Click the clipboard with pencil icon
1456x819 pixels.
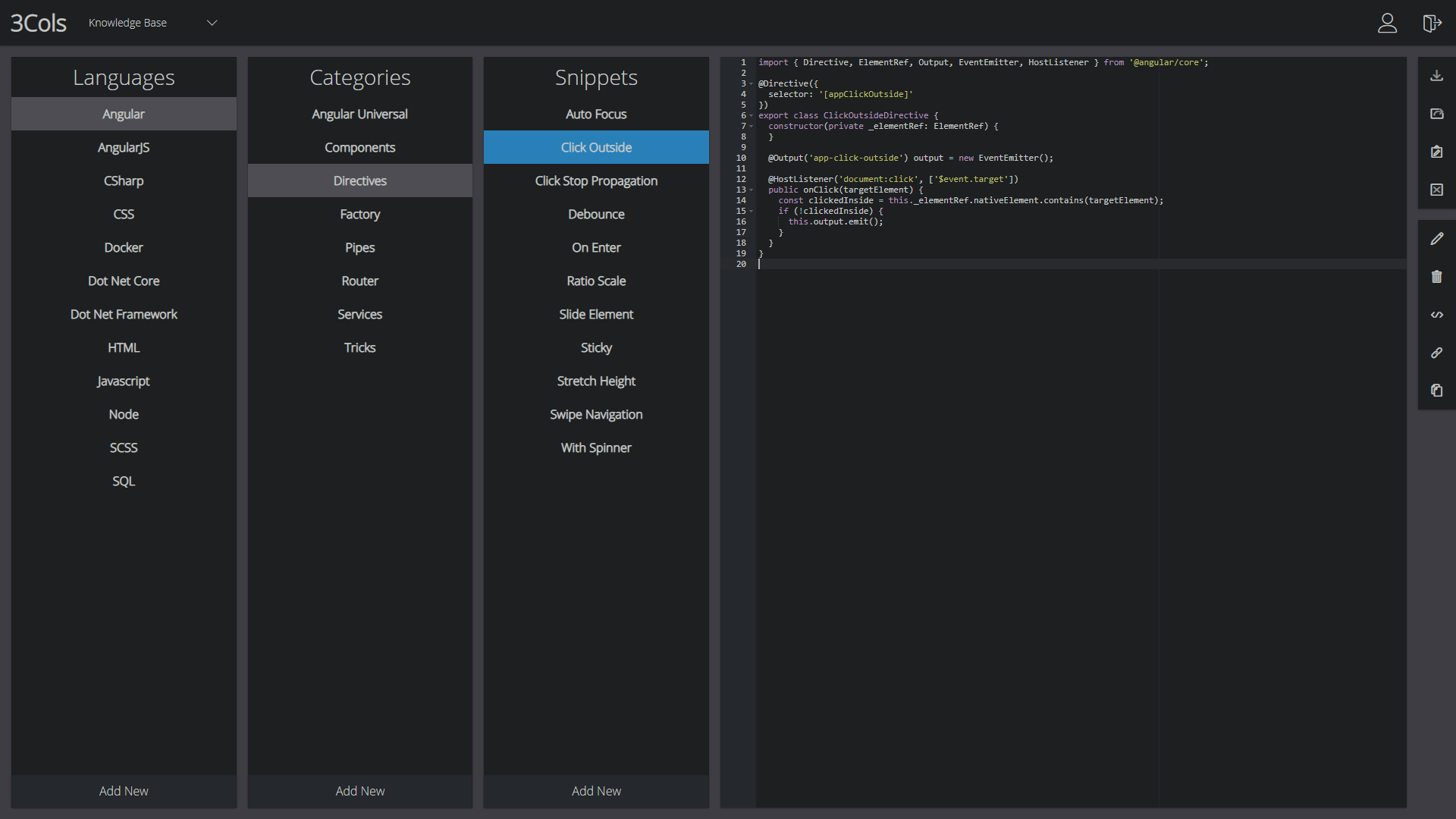click(x=1436, y=152)
